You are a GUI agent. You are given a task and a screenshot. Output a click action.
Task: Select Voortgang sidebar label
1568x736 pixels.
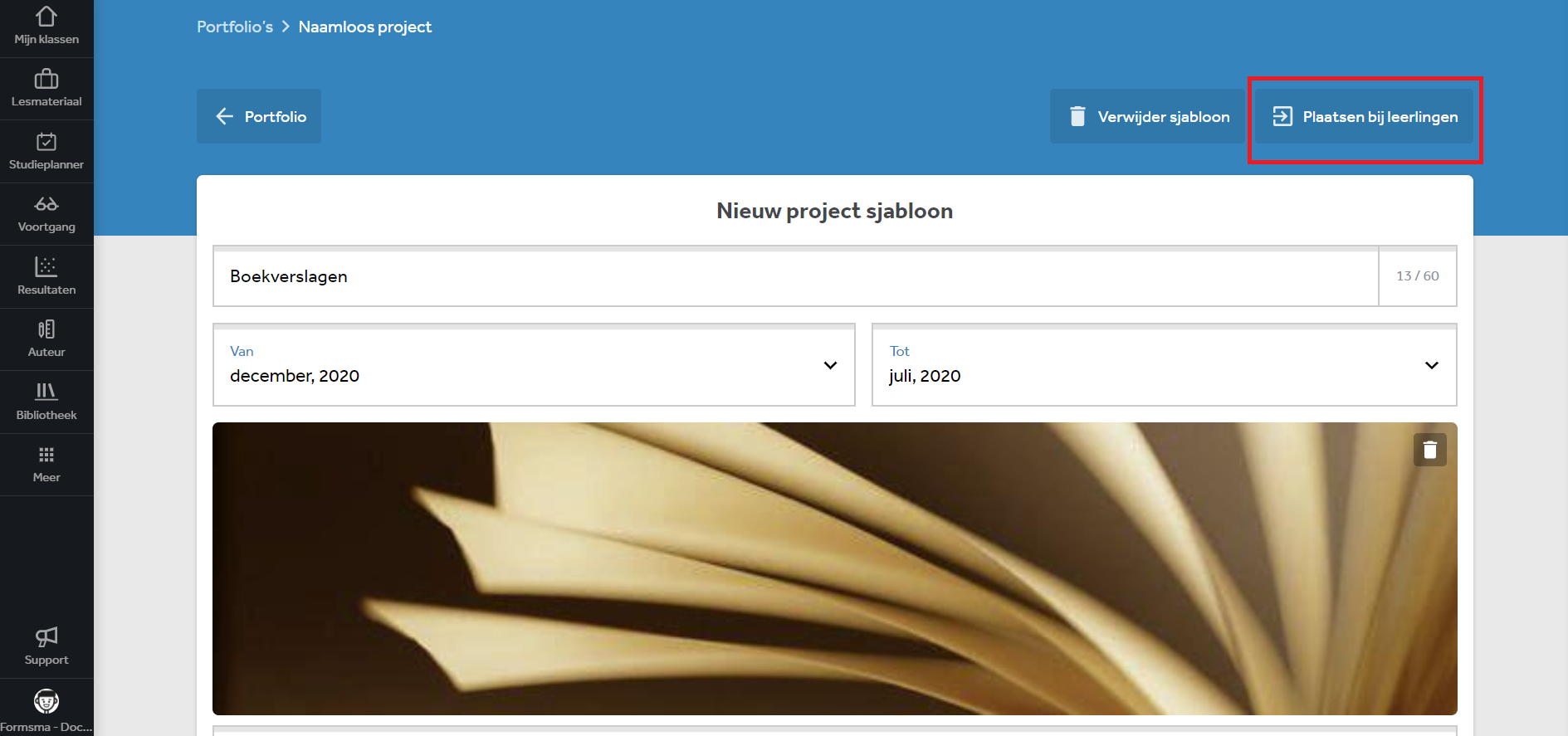[46, 227]
